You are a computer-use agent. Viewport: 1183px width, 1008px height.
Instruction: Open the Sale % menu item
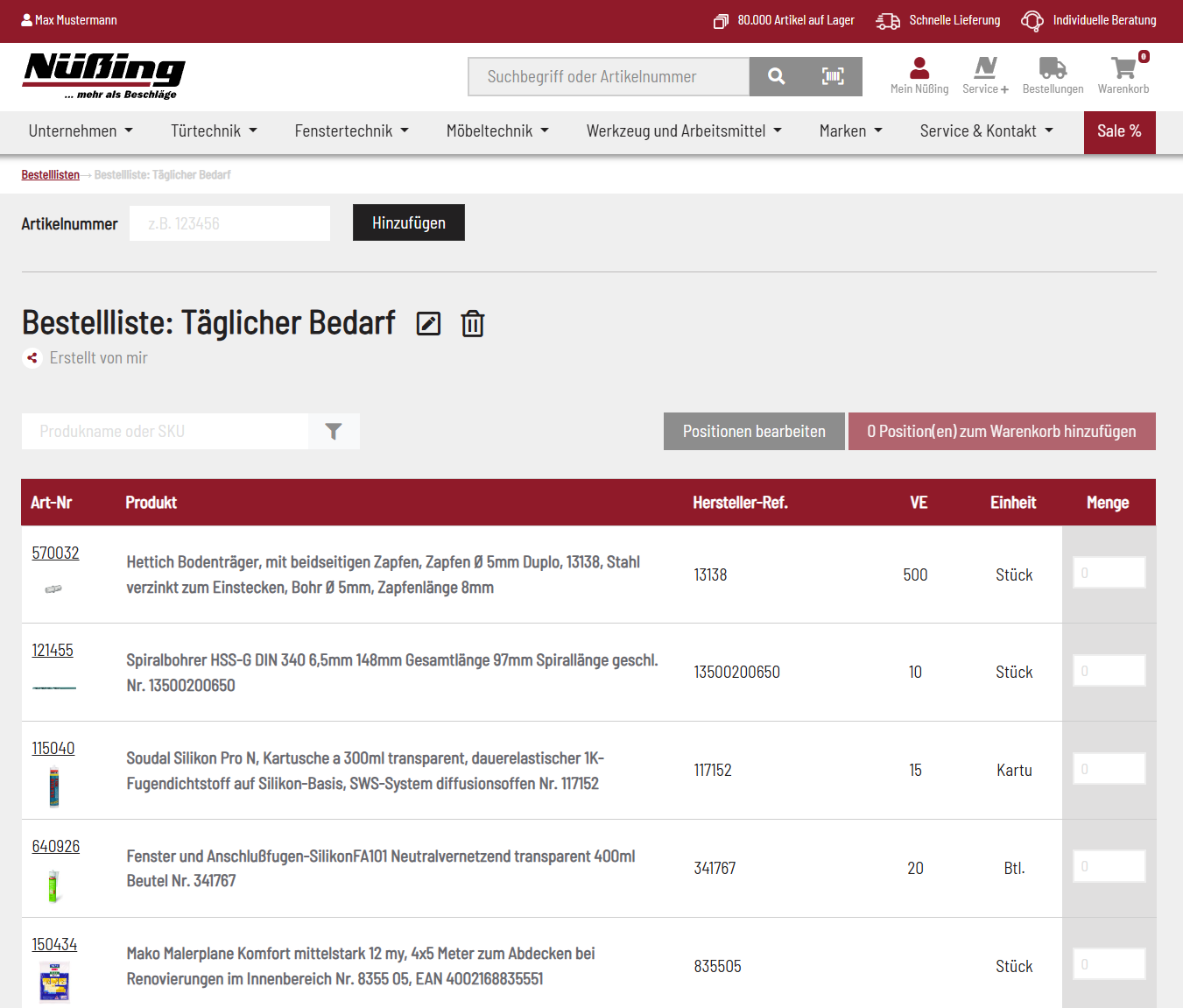(x=1119, y=131)
